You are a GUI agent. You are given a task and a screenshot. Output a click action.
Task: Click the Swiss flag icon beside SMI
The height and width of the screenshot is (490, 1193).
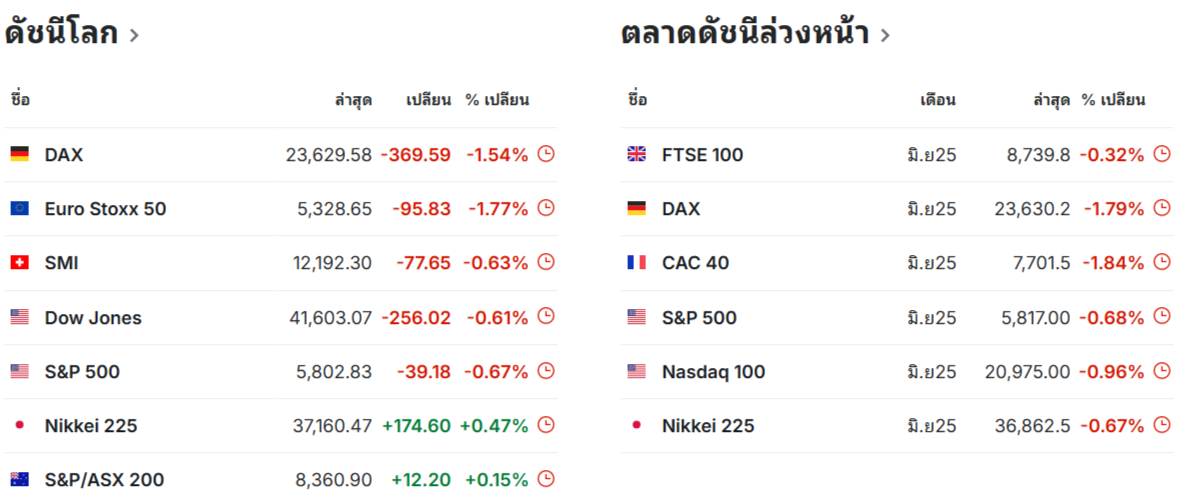20,262
